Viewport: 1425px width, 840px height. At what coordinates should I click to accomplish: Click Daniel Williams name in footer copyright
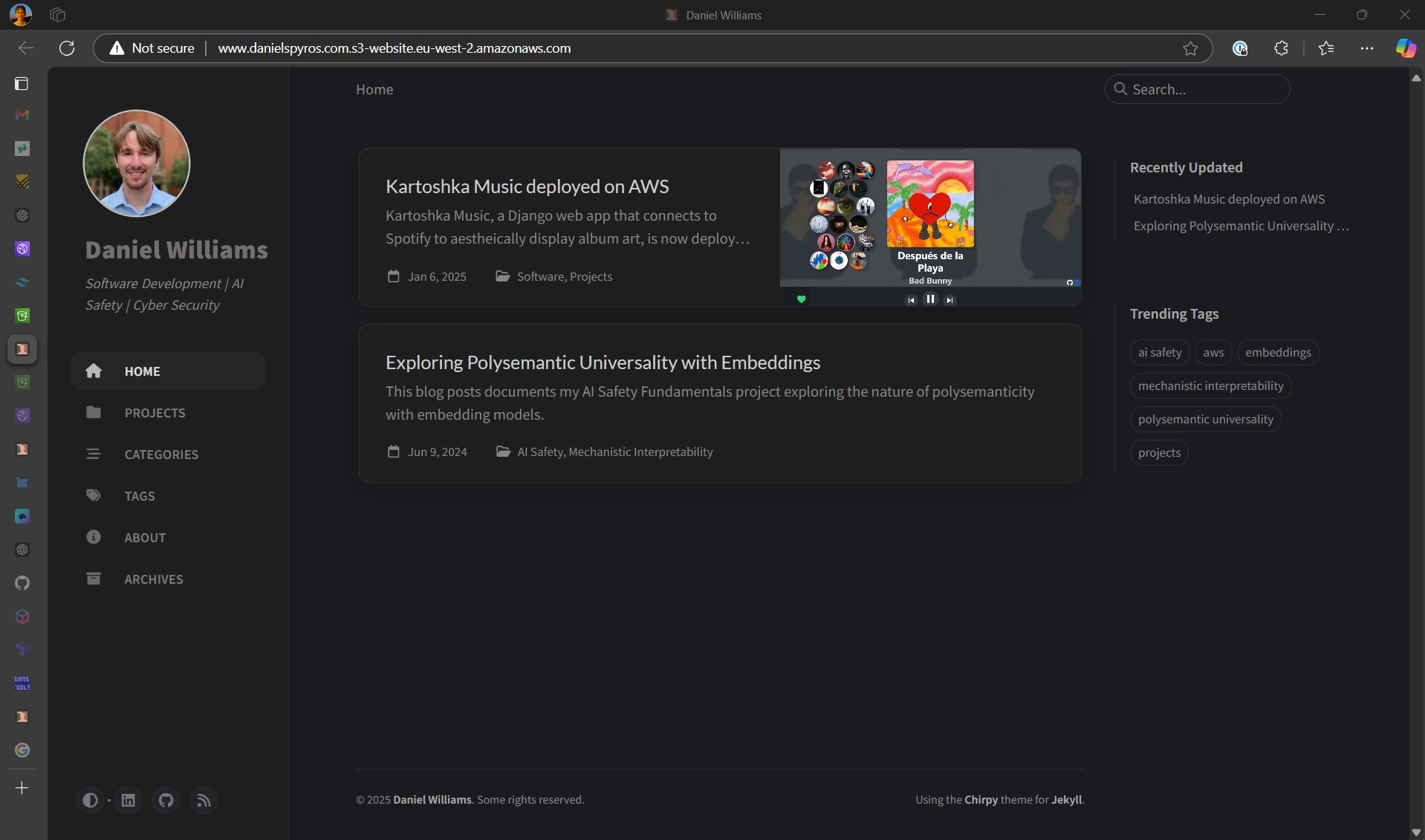tap(432, 800)
